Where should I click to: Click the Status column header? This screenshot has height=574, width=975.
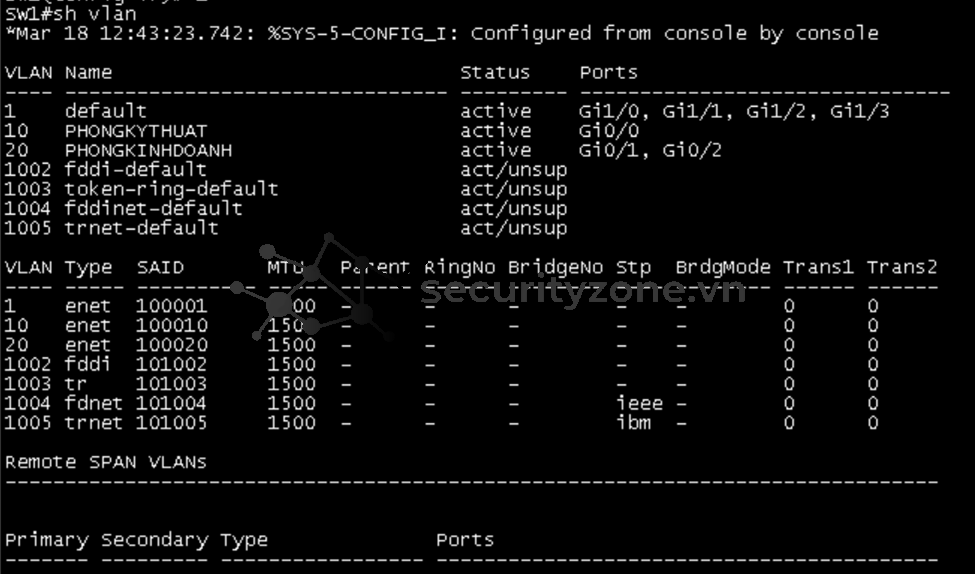click(495, 73)
